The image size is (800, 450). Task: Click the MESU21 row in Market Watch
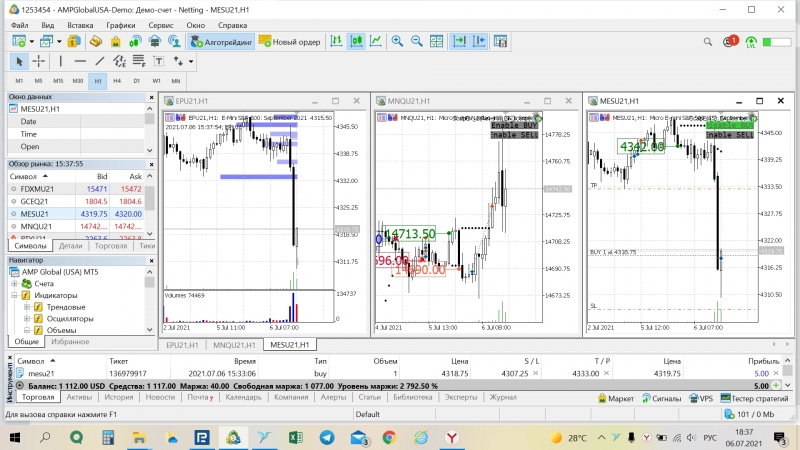pyautogui.click(x=35, y=213)
